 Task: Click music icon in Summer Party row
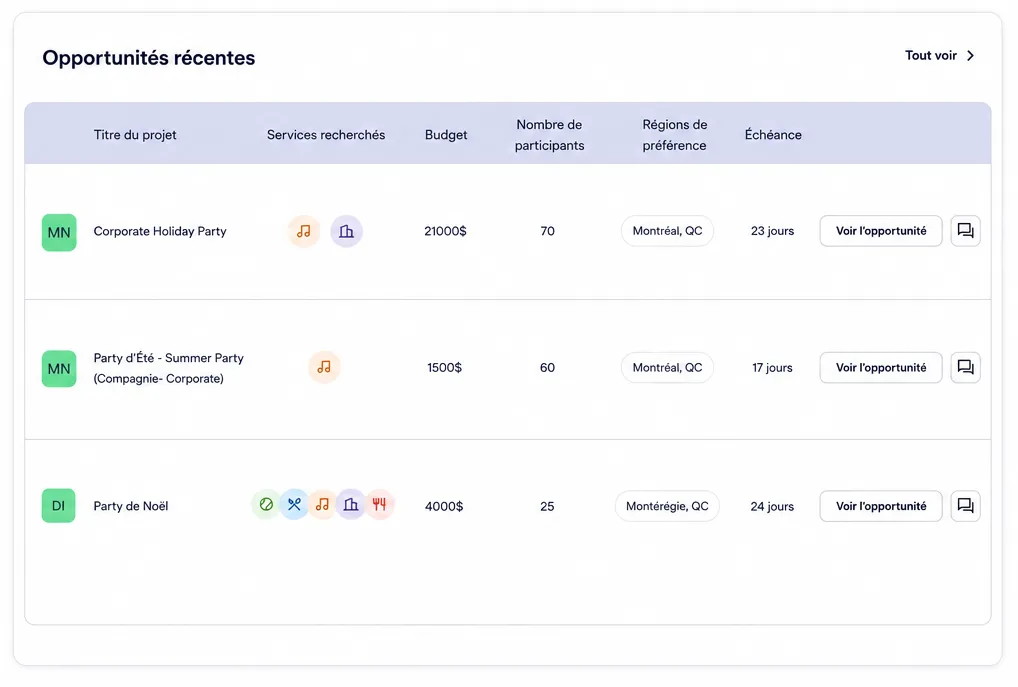coord(324,367)
